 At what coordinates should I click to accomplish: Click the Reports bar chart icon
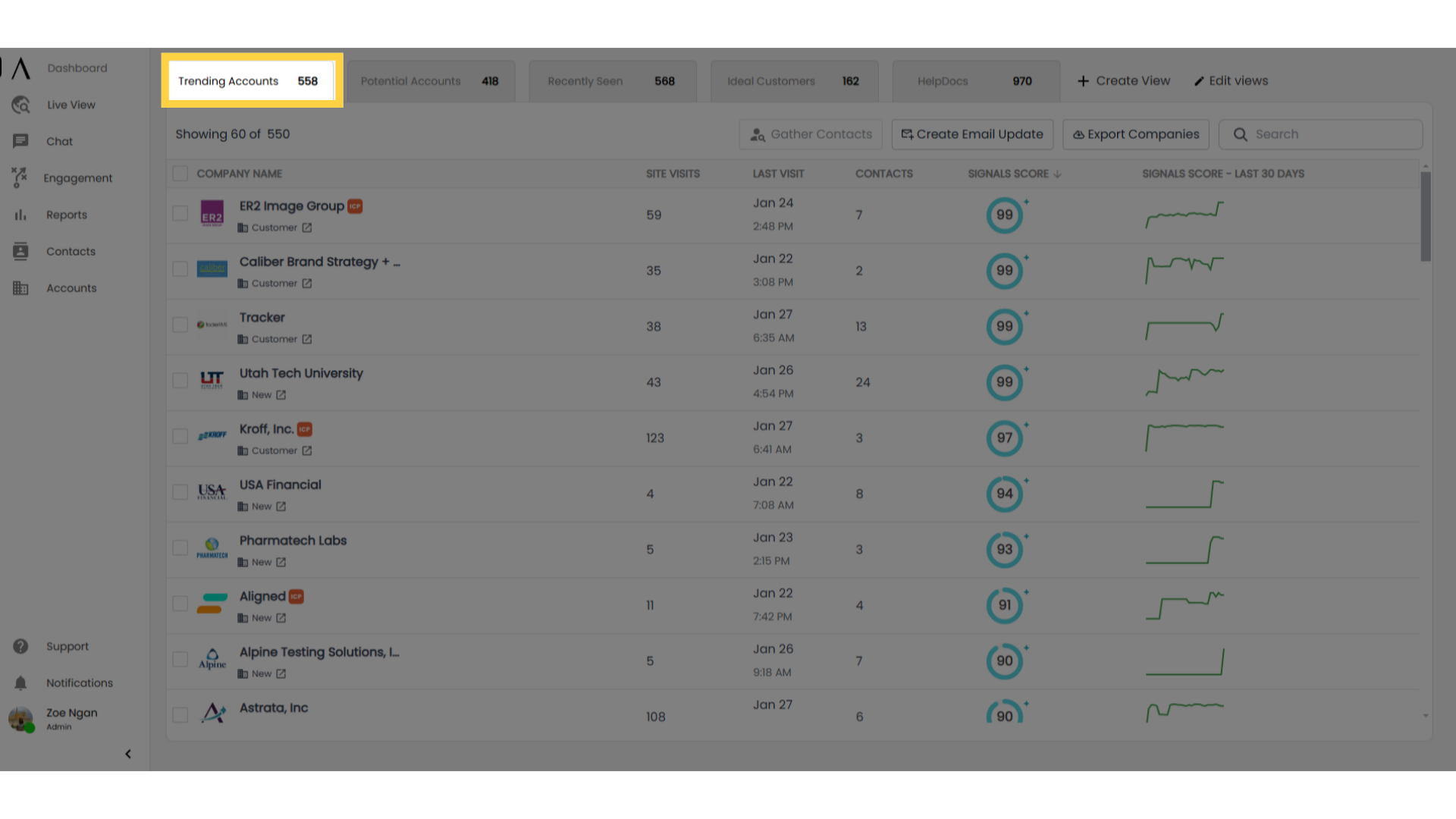pos(20,215)
